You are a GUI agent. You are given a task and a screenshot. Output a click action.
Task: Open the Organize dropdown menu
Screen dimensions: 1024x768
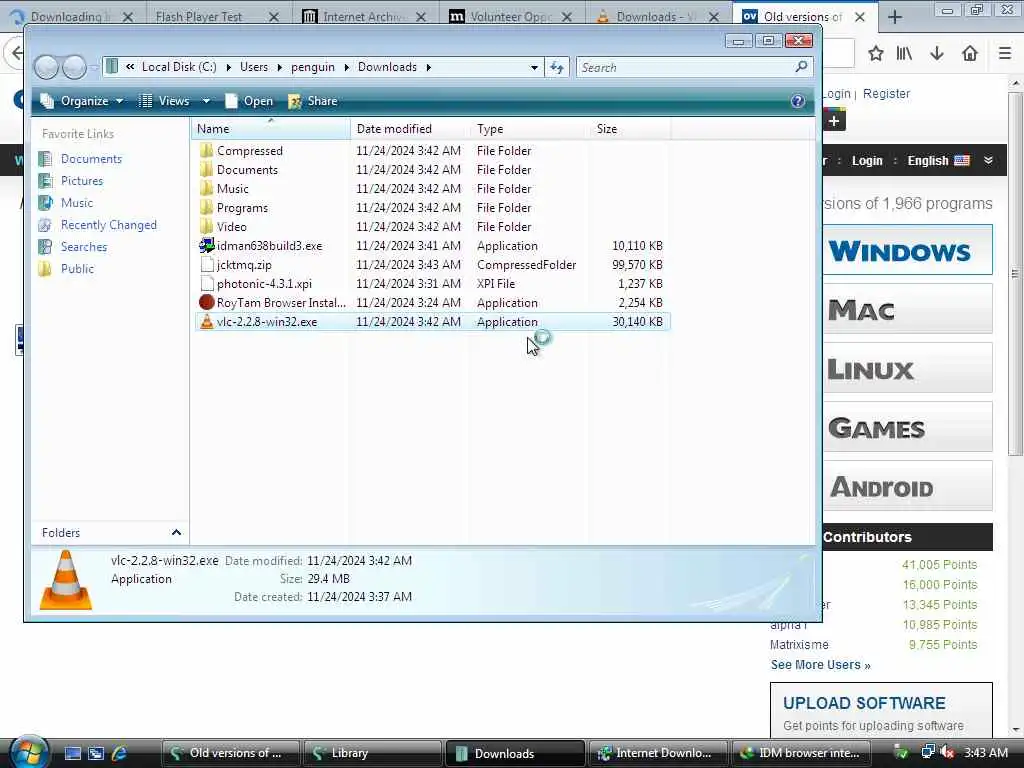pos(82,101)
